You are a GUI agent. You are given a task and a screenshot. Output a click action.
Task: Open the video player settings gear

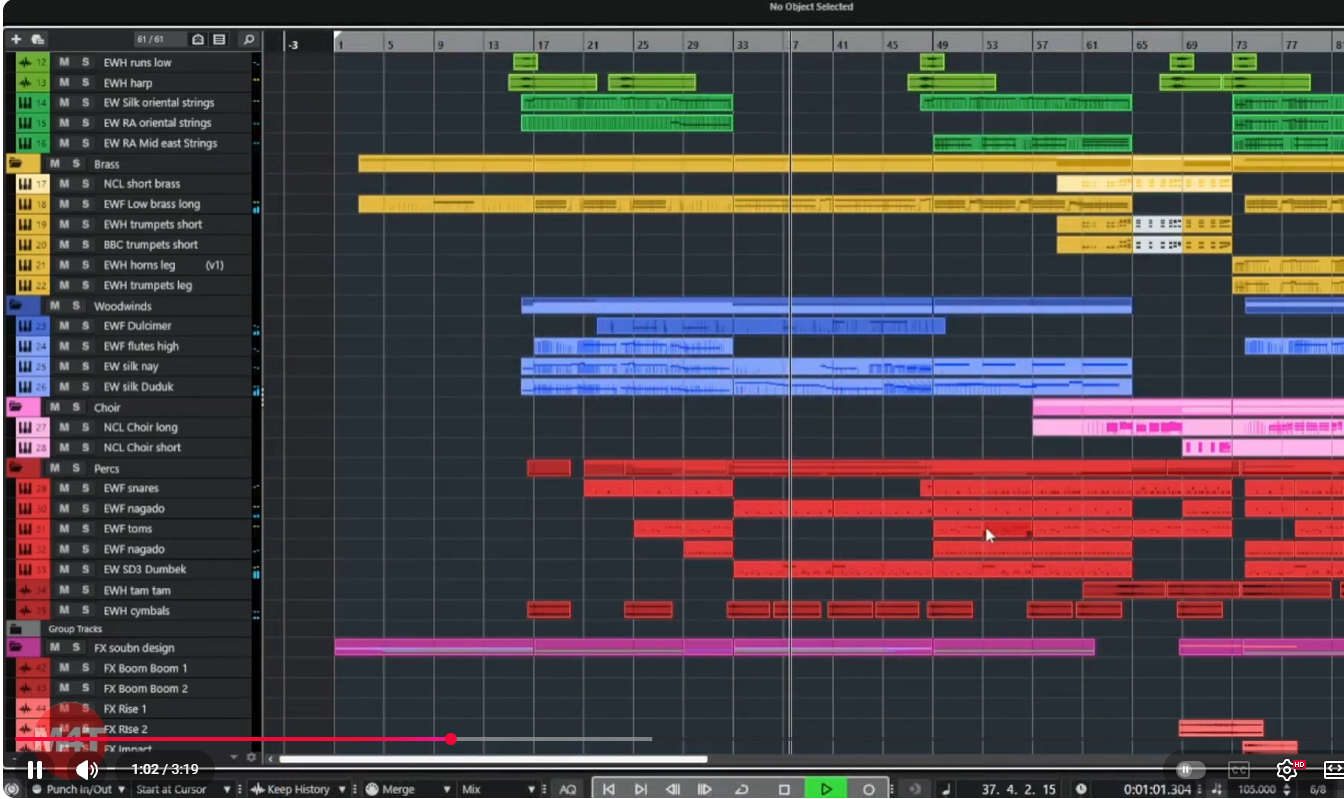pos(1286,769)
